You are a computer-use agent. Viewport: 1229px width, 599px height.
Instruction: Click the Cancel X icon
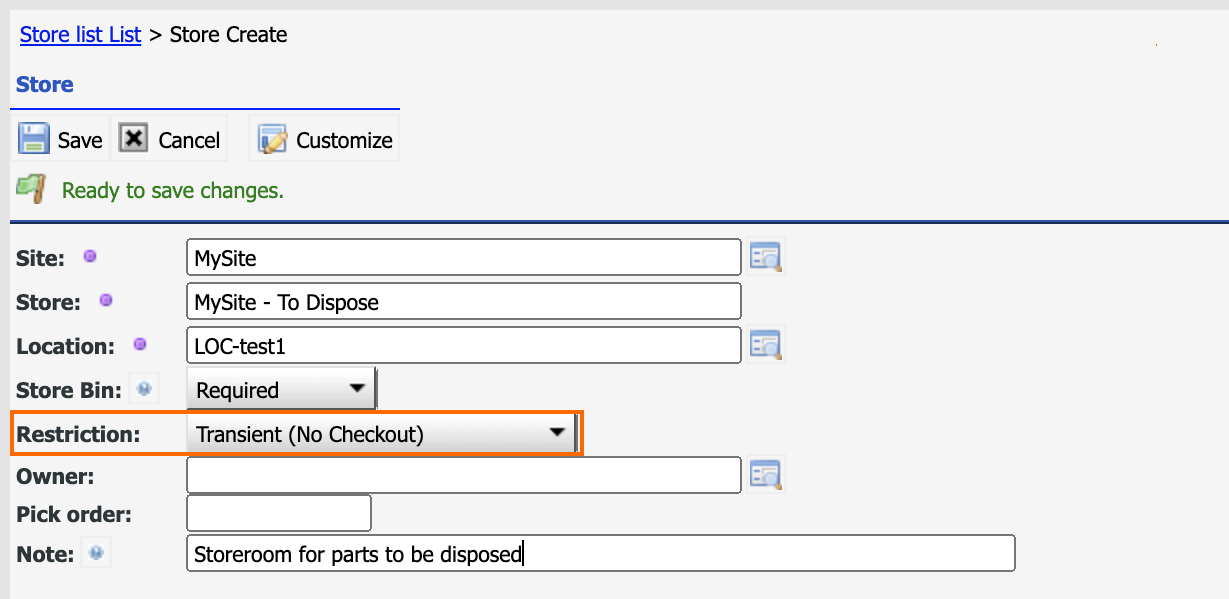(134, 138)
